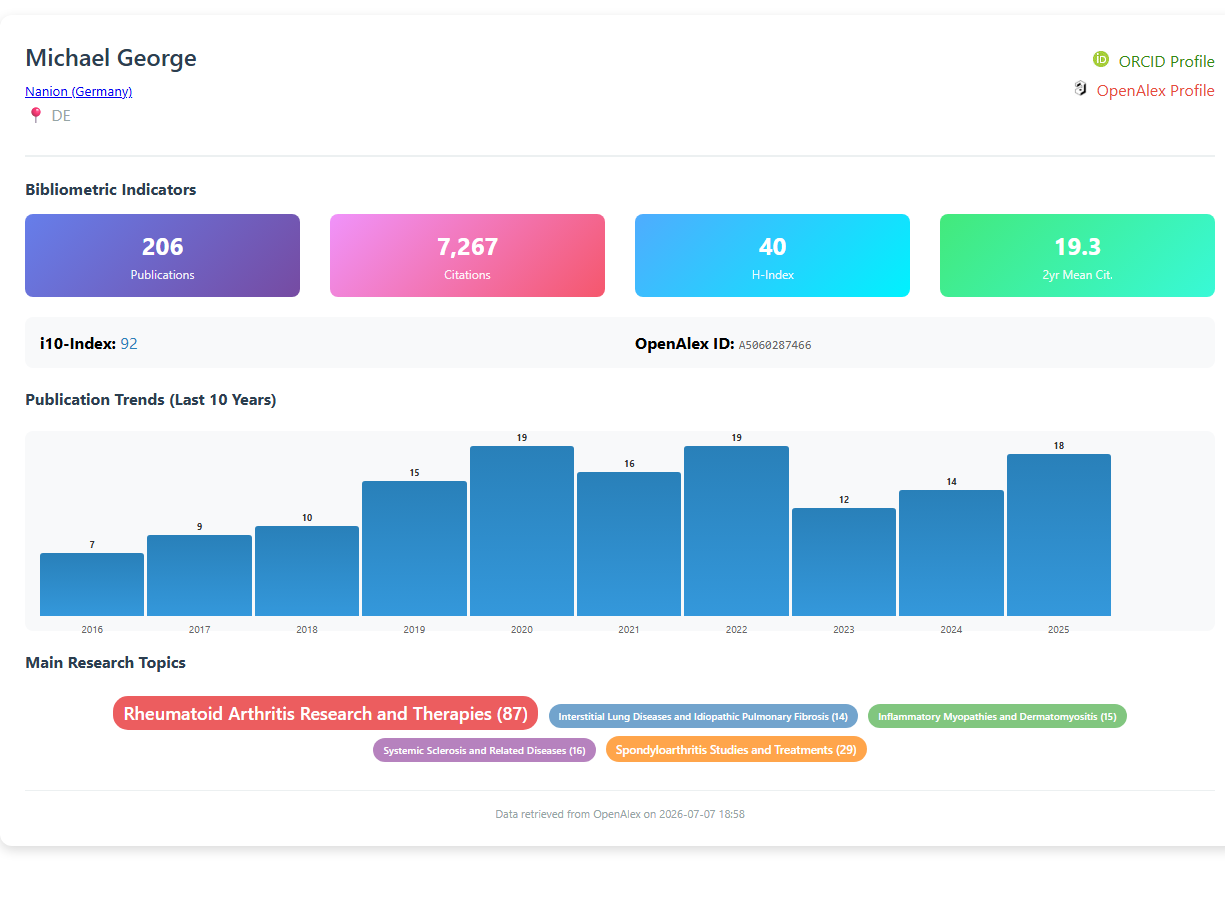Select the 206 Publications card
1225x904 pixels.
[162, 256]
